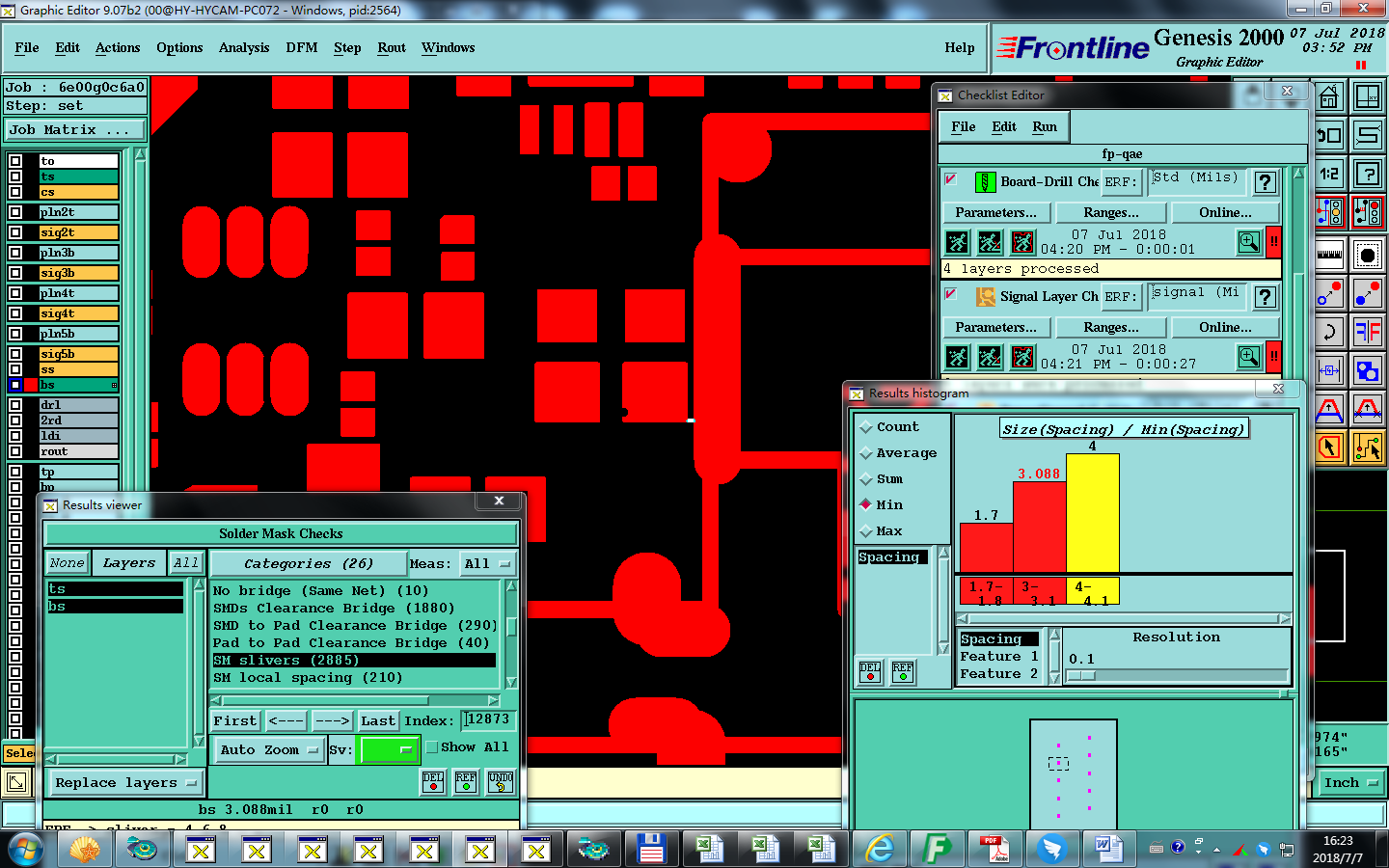Enable the Show All checkbox
This screenshot has height=868, width=1389.
(x=432, y=746)
